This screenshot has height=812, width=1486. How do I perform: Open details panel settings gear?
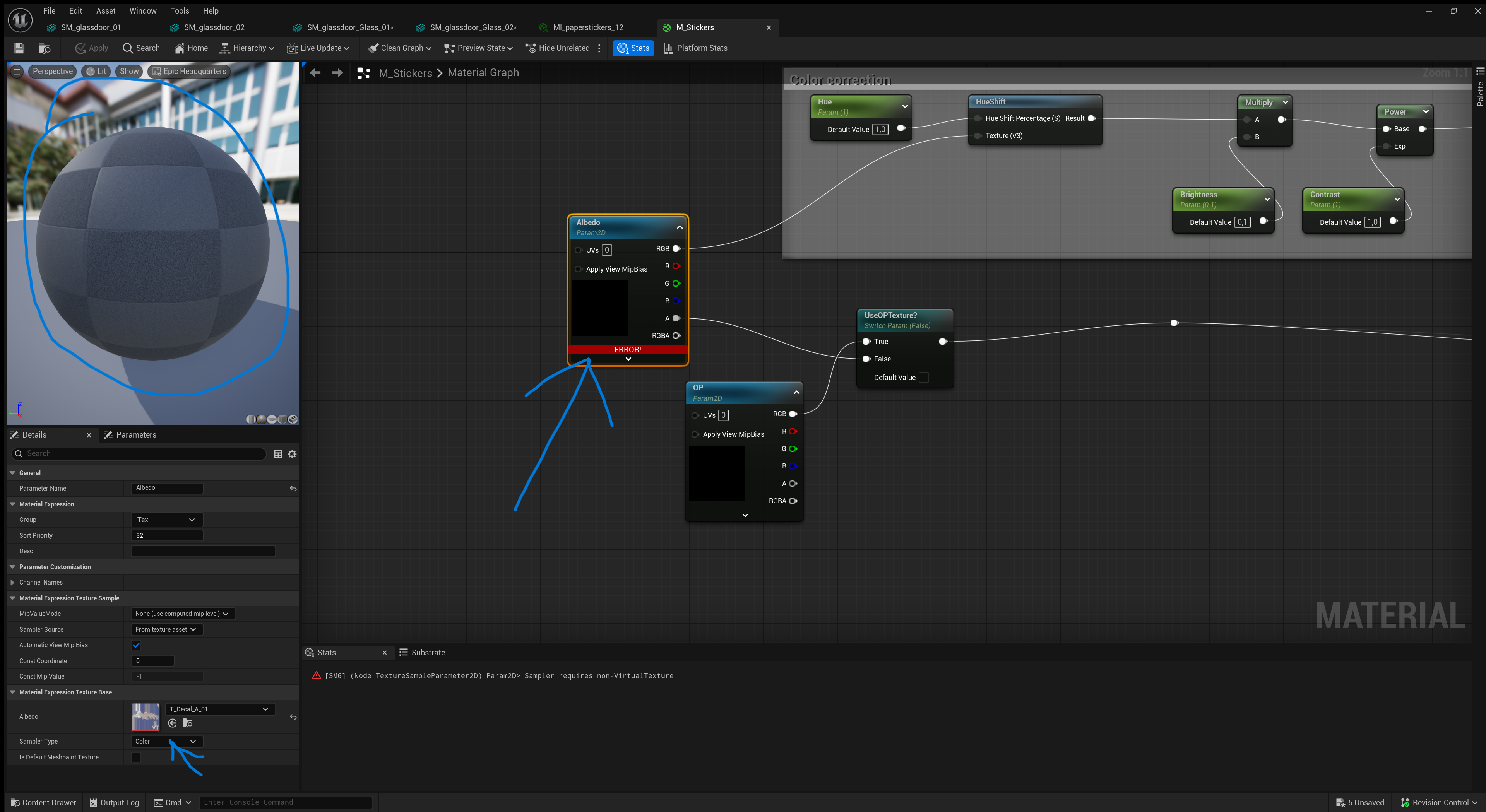tap(293, 455)
